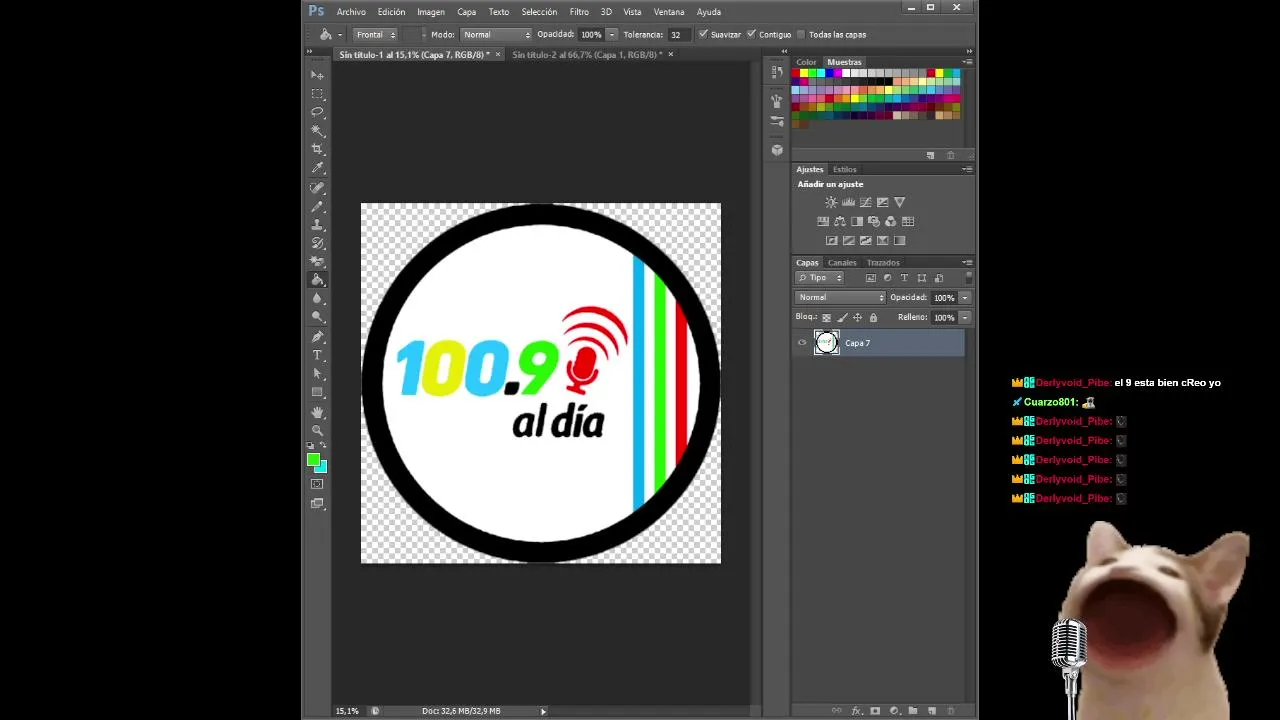Add a Vibrance adjustment
The width and height of the screenshot is (1280, 720).
899,202
